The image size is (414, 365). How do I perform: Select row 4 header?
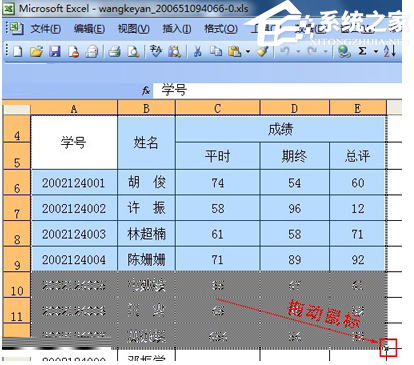click(17, 129)
